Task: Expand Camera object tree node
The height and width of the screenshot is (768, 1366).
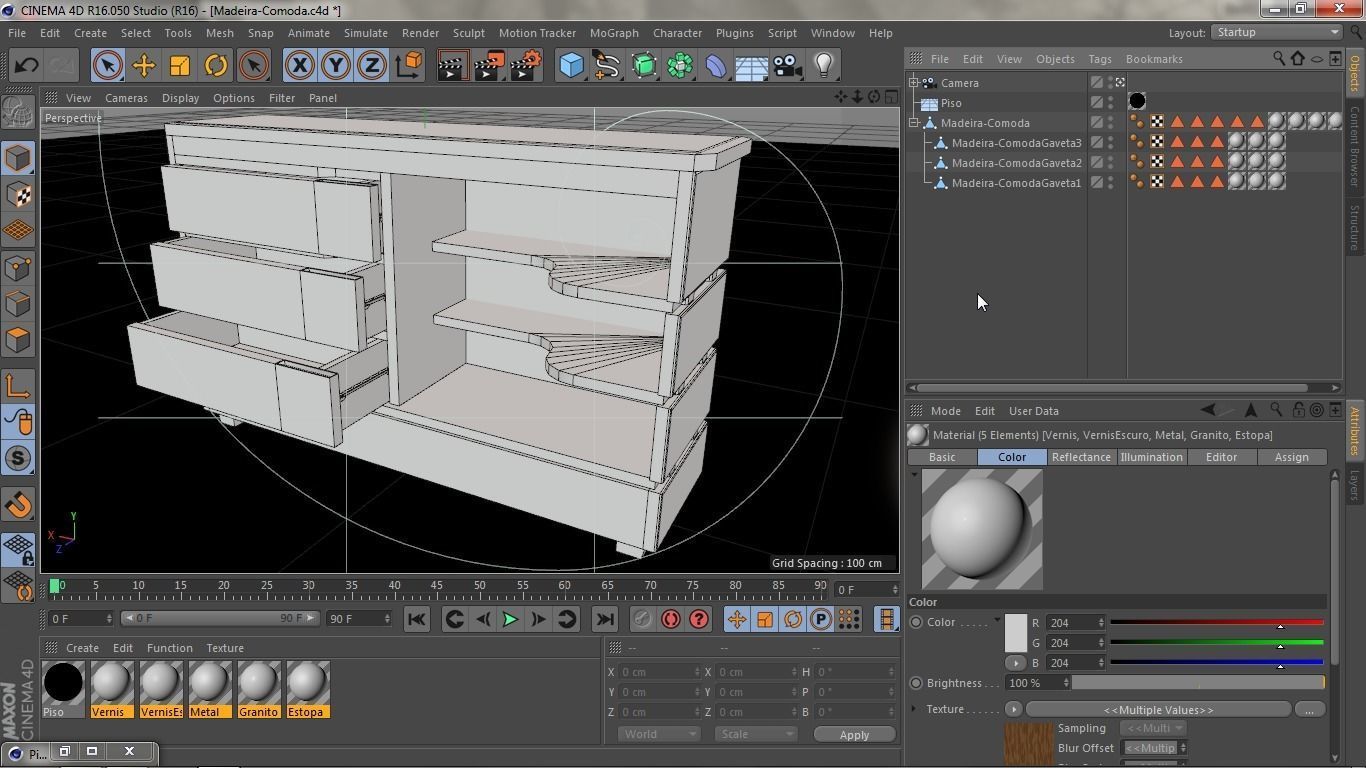Action: pyautogui.click(x=914, y=83)
